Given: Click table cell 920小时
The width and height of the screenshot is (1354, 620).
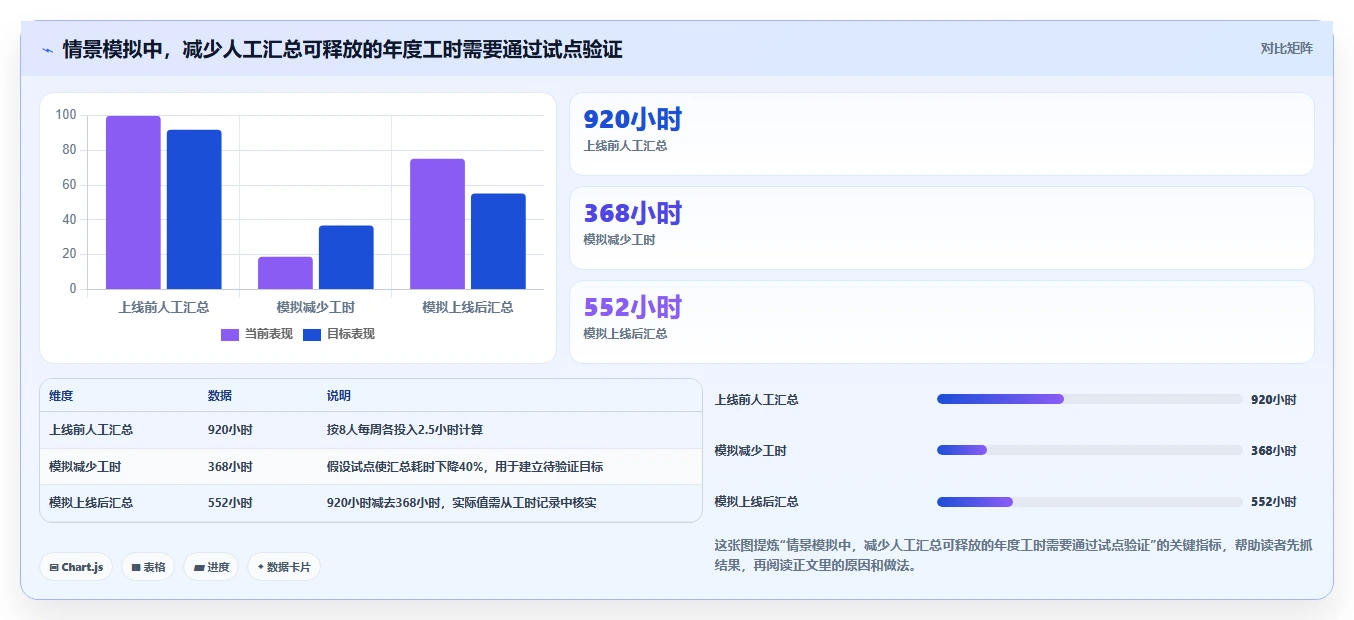Looking at the screenshot, I should pos(230,430).
